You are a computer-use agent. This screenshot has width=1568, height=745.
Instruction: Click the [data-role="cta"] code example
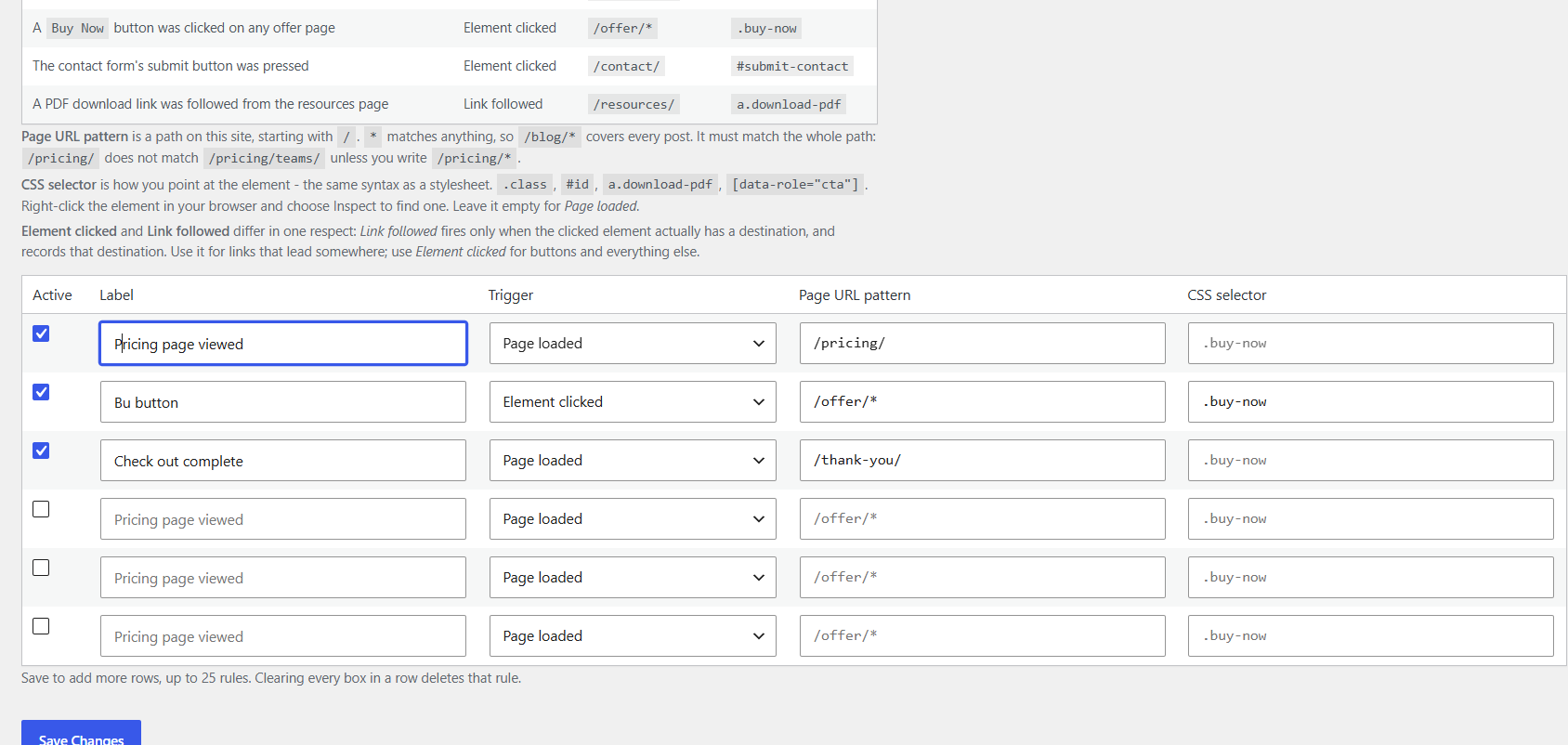tap(795, 184)
